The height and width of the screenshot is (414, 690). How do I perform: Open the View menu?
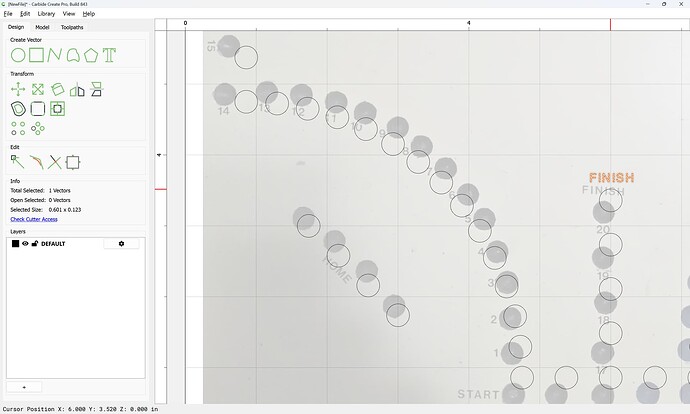pyautogui.click(x=69, y=14)
